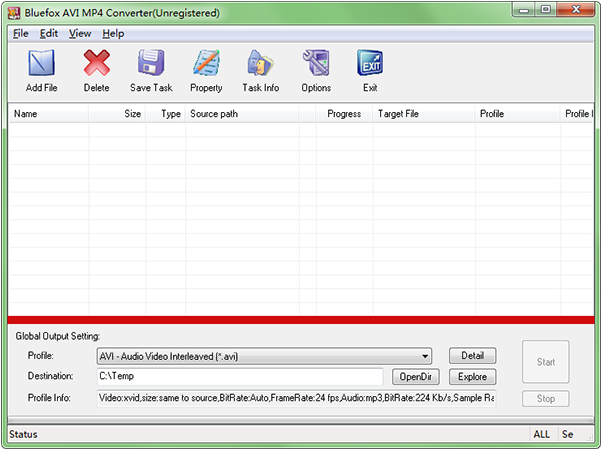Viewport: 601px width, 449px height.
Task: Open the Property toolbar icon
Action: coord(206,62)
